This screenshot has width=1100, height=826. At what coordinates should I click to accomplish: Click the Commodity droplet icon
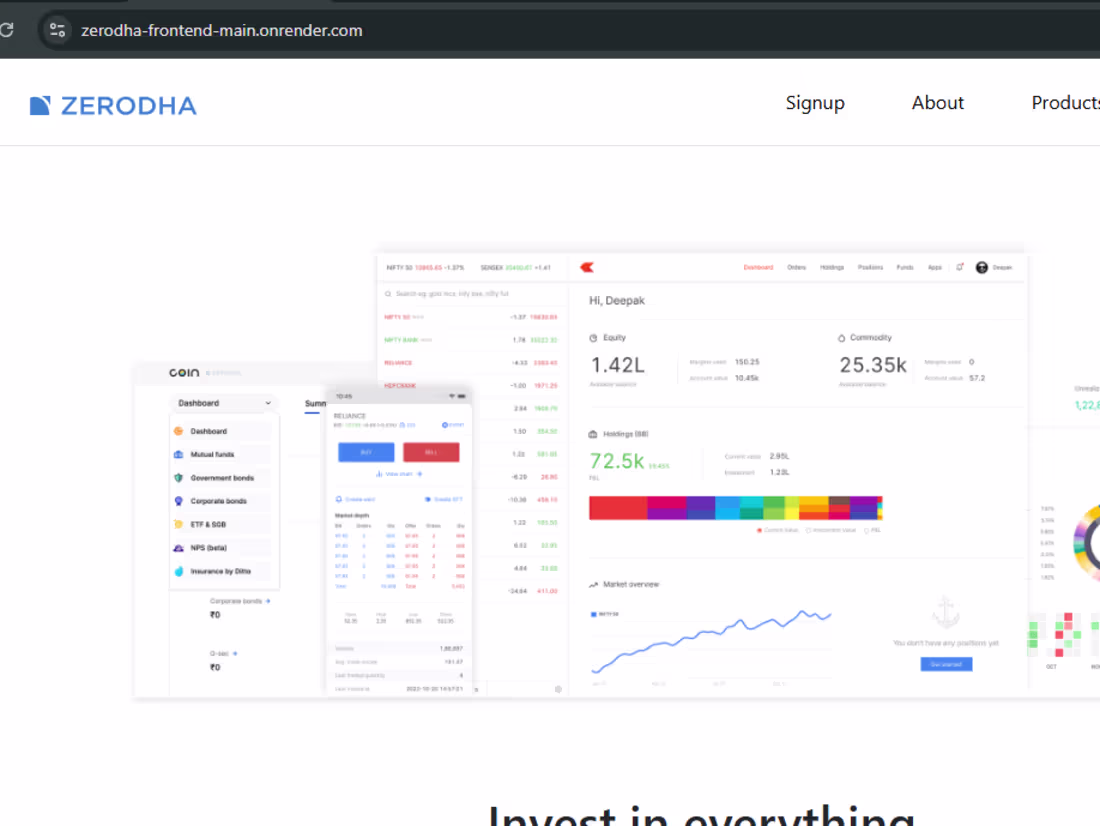click(841, 338)
